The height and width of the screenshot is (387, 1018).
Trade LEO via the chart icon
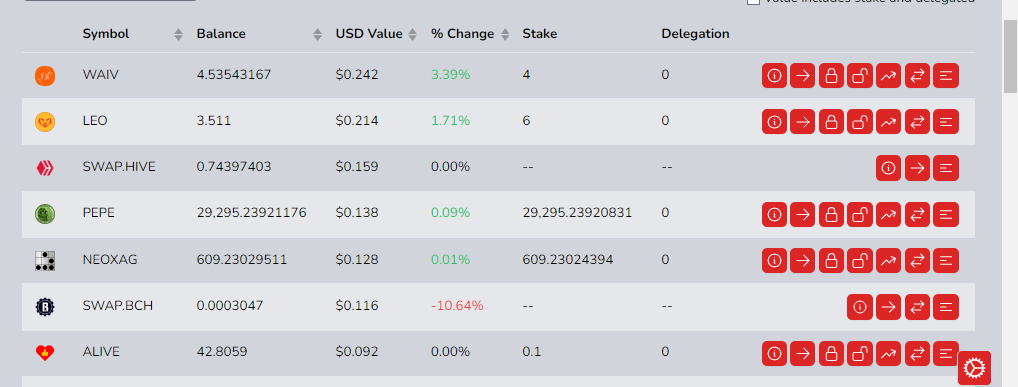tap(888, 121)
